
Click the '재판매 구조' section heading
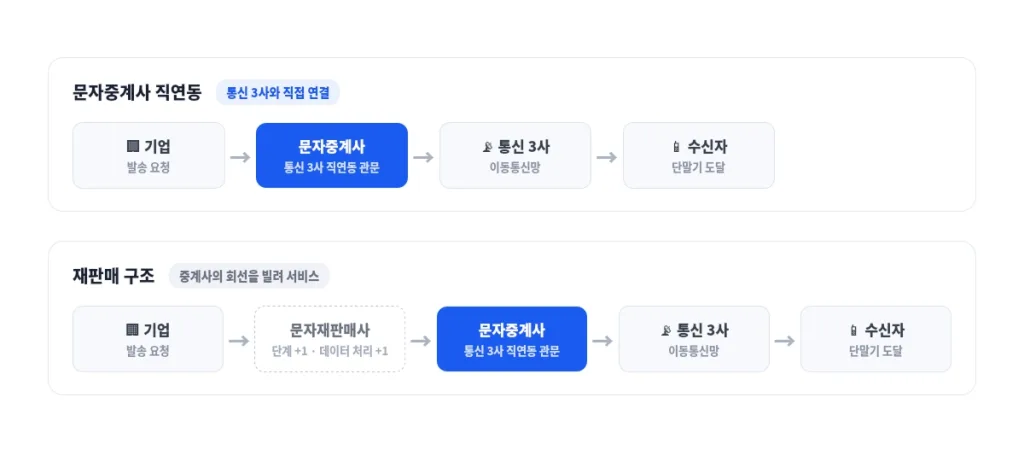pyautogui.click(x=114, y=276)
